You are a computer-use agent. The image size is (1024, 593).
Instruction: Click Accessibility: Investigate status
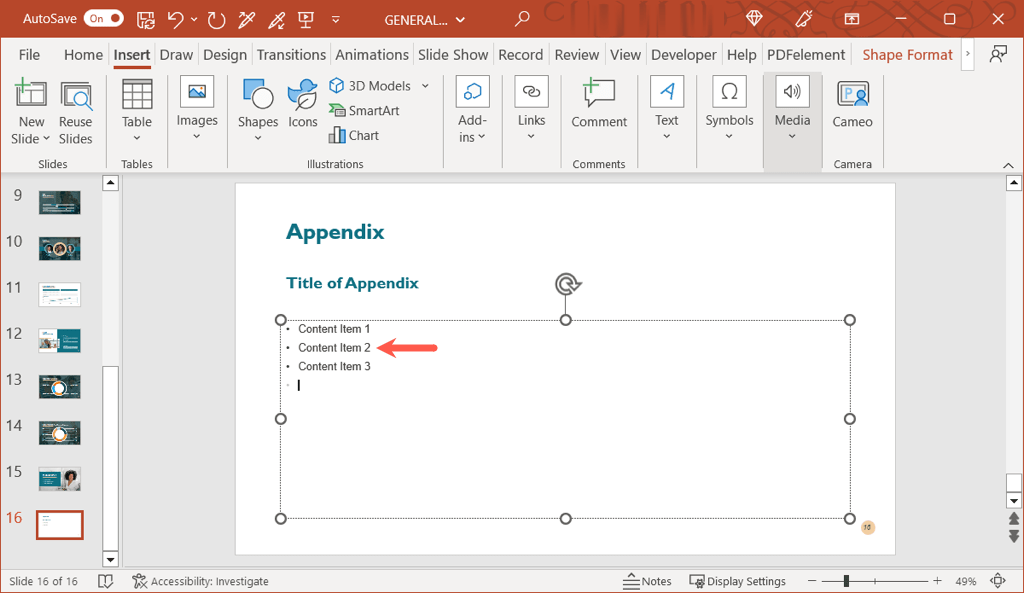click(200, 581)
